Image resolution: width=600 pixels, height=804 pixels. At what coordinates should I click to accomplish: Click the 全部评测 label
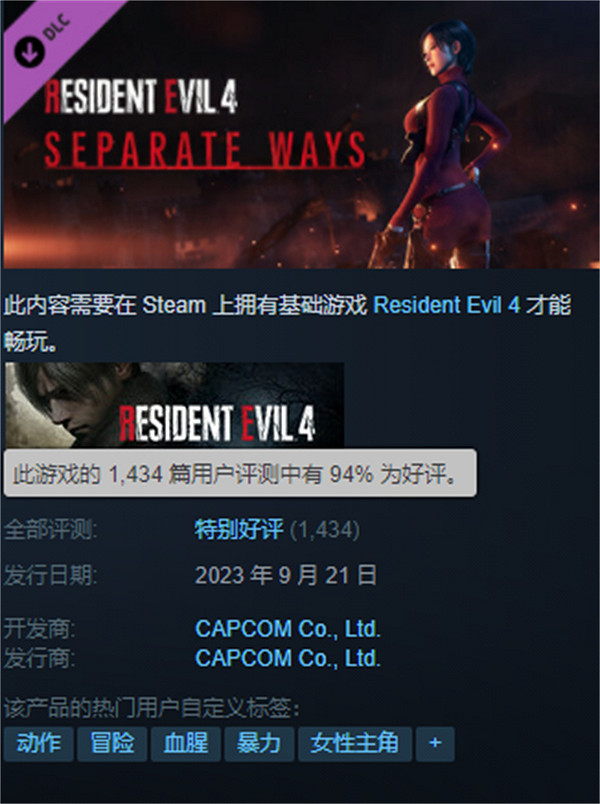click(50, 530)
